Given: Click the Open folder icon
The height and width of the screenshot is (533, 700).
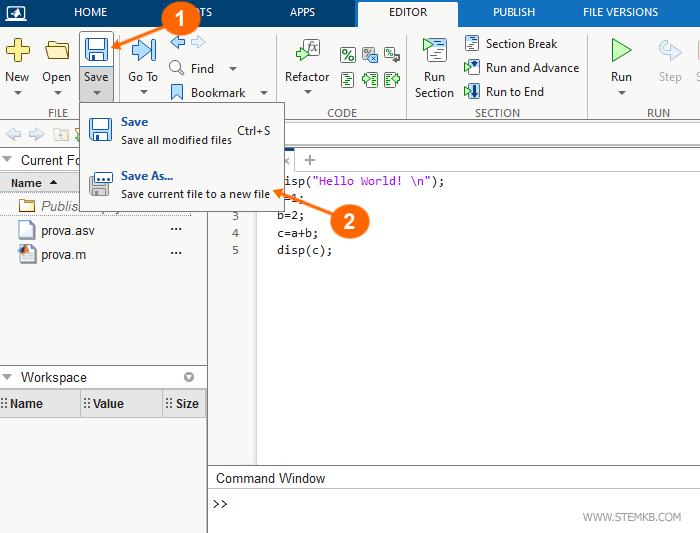Looking at the screenshot, I should (57, 50).
